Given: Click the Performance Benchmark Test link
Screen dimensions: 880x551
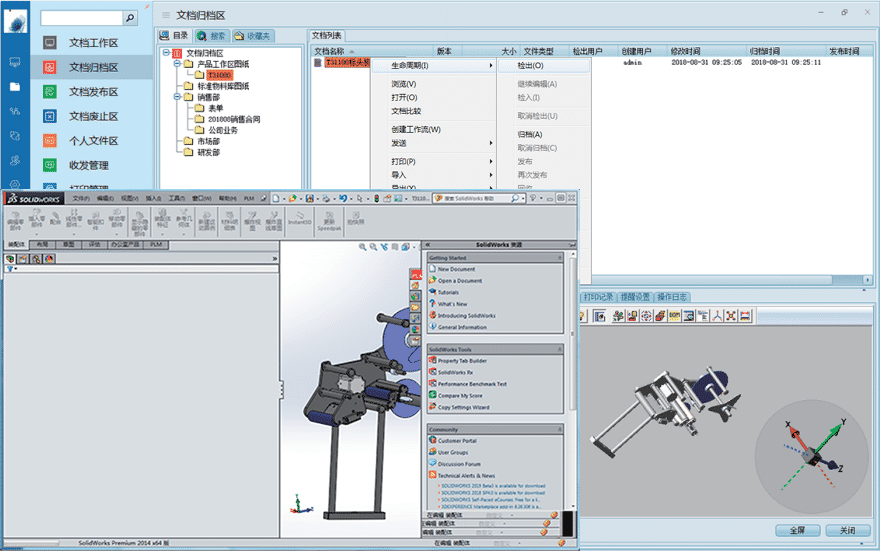Looking at the screenshot, I should [x=472, y=384].
